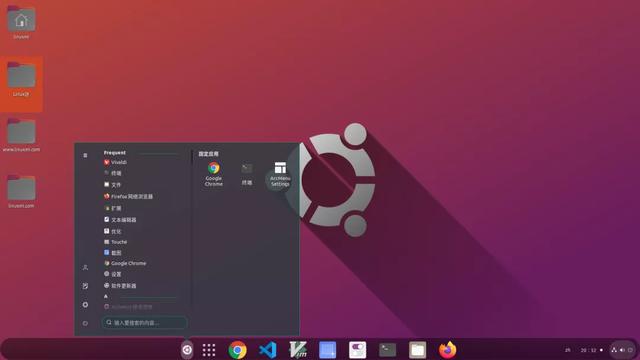The image size is (640, 360).
Task: Open the Files manager from the dock
Action: (x=418, y=350)
